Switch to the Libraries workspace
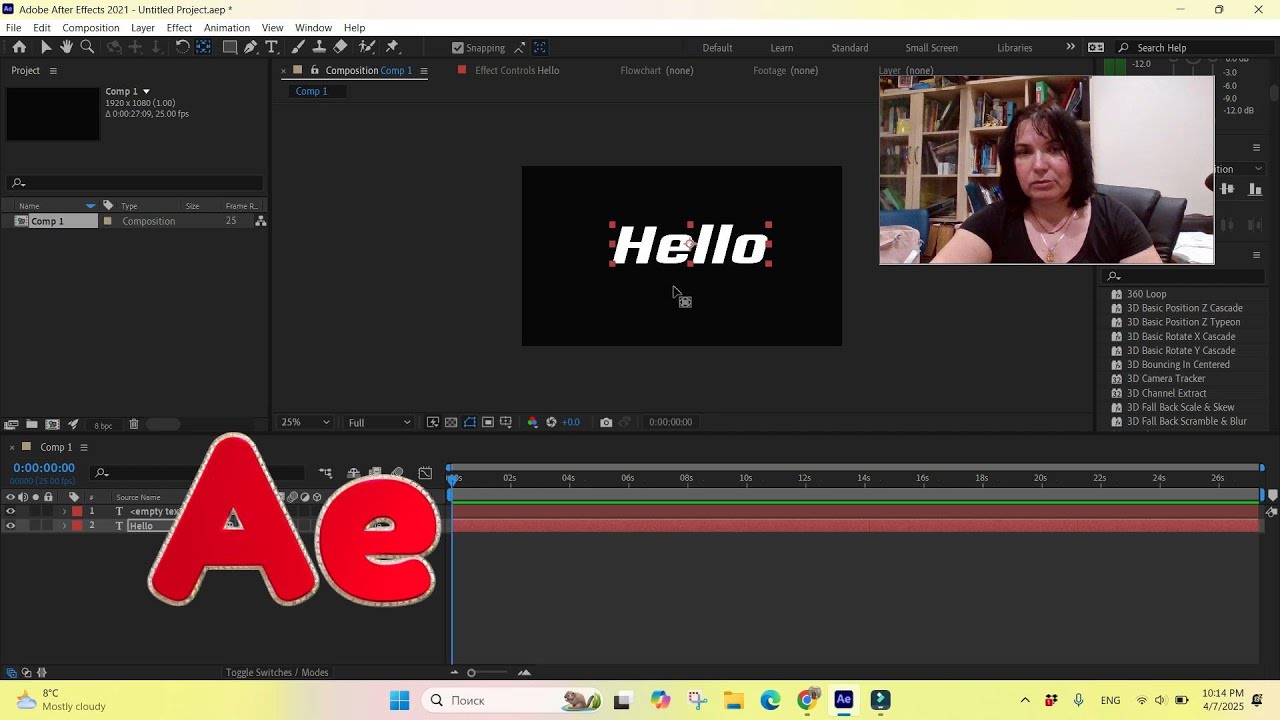 pyautogui.click(x=1015, y=48)
